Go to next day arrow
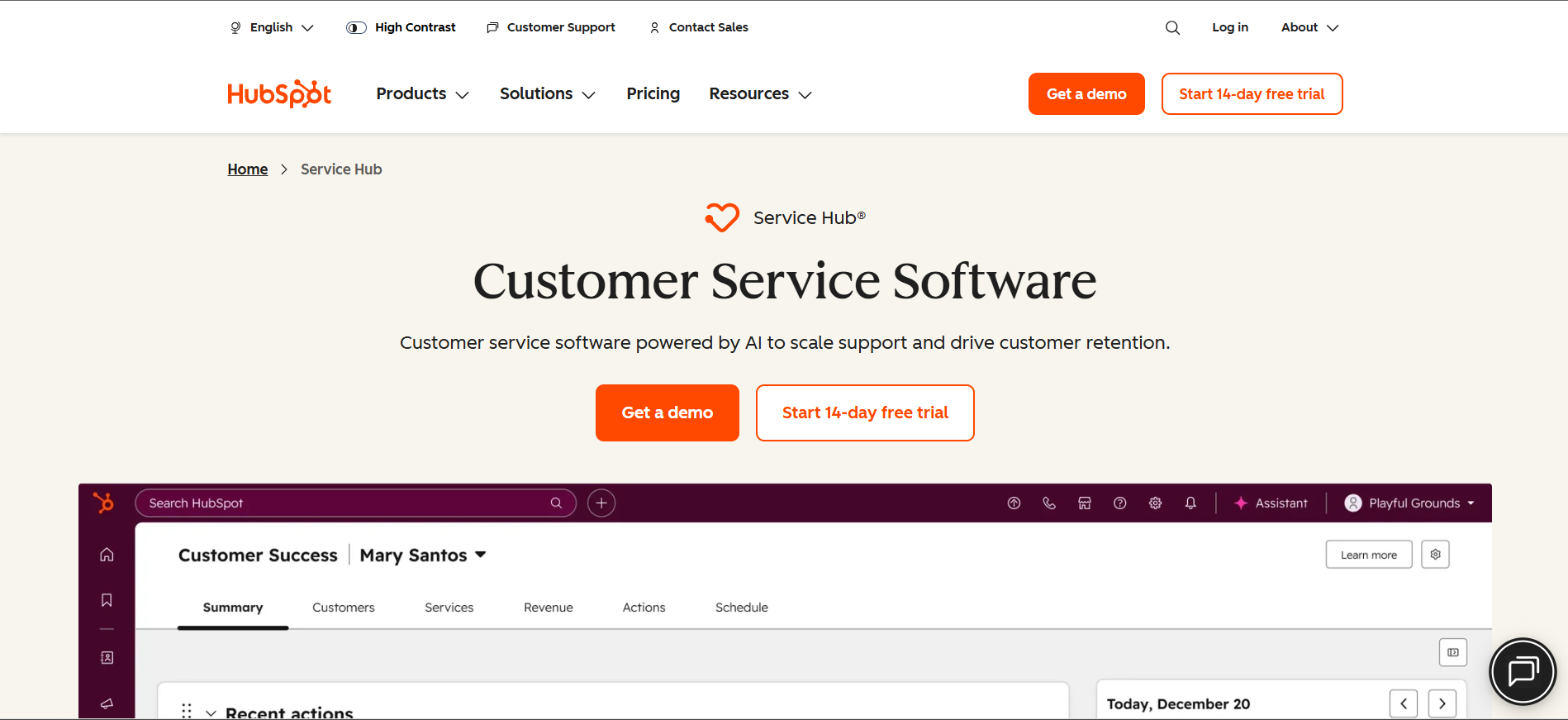The image size is (1568, 720). 1442,704
